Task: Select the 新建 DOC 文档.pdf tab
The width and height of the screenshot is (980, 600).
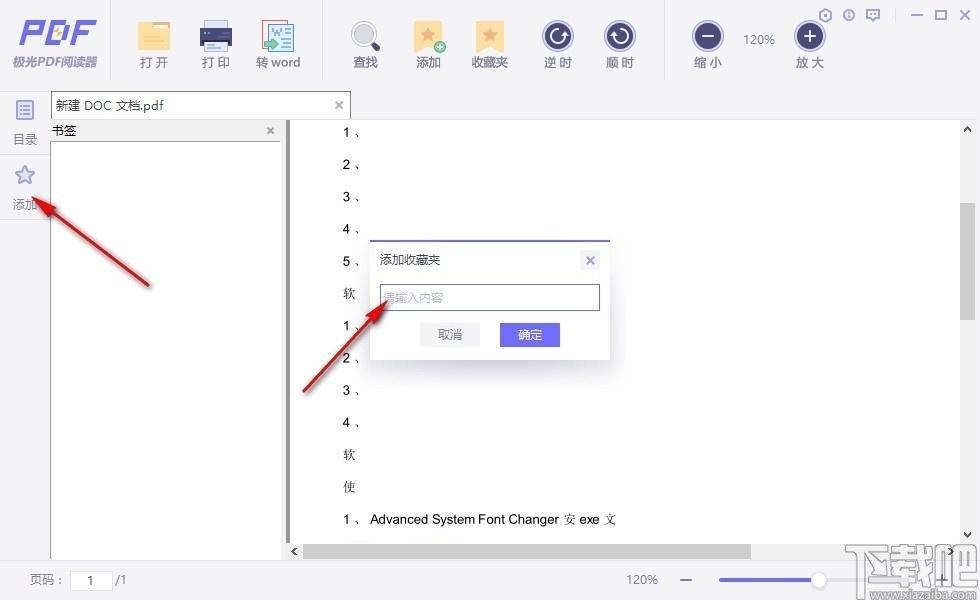Action: tap(201, 105)
